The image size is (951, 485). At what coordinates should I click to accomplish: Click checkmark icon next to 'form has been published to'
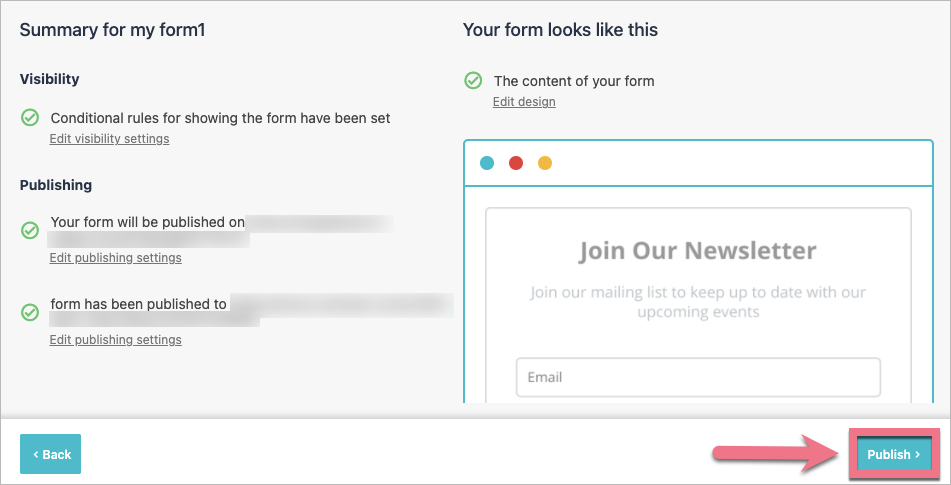tap(30, 313)
